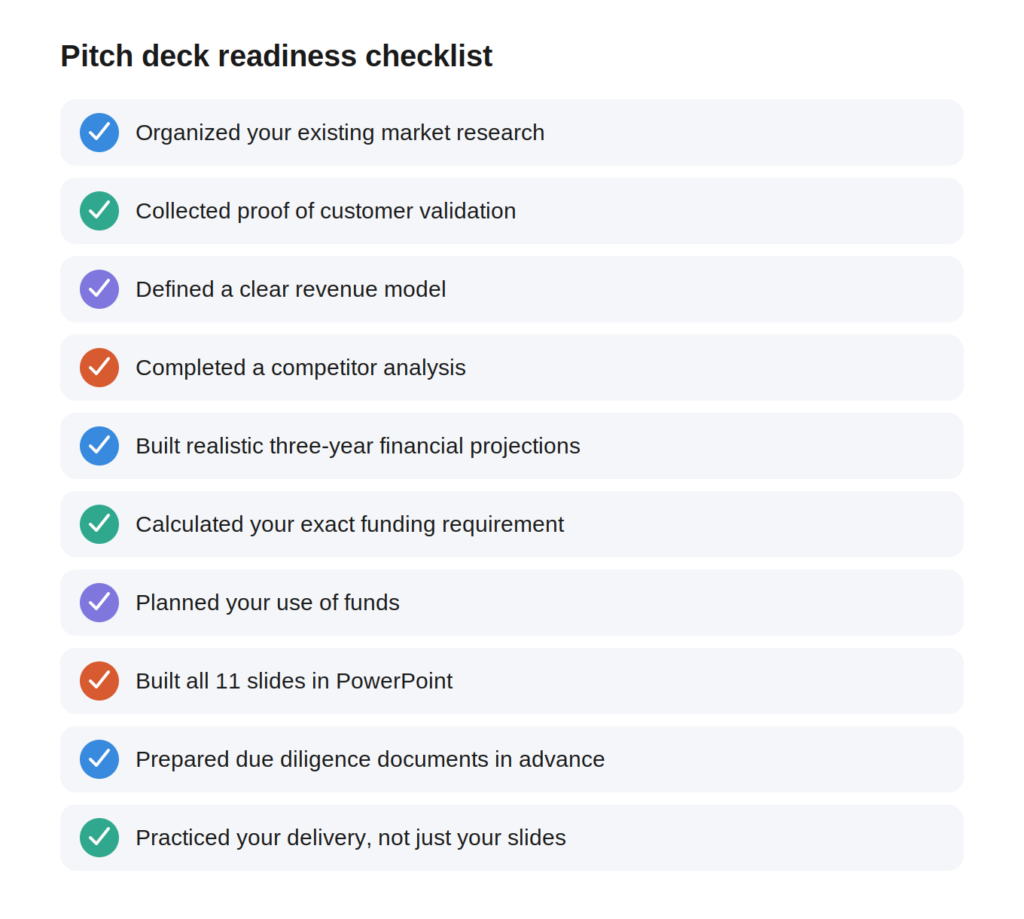Click 'Built all 11 slides in PowerPoint' text
Screen dimensions: 1024x919
click(x=294, y=681)
